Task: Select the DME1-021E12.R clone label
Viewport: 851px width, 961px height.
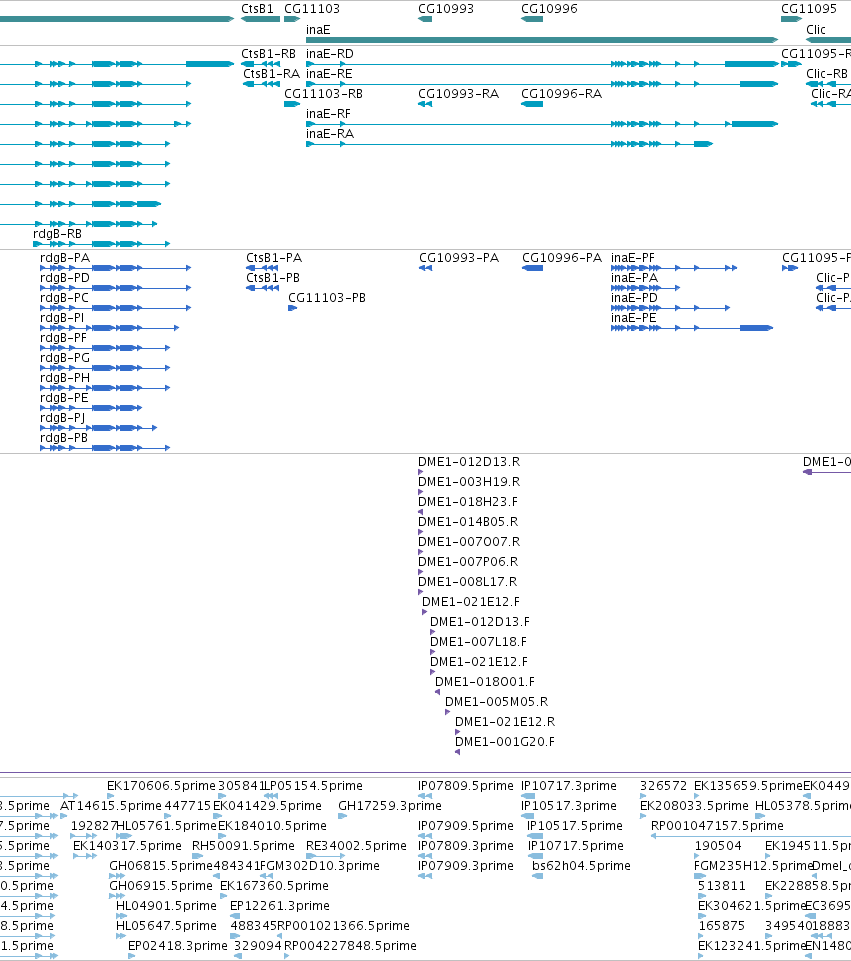Action: [x=505, y=722]
